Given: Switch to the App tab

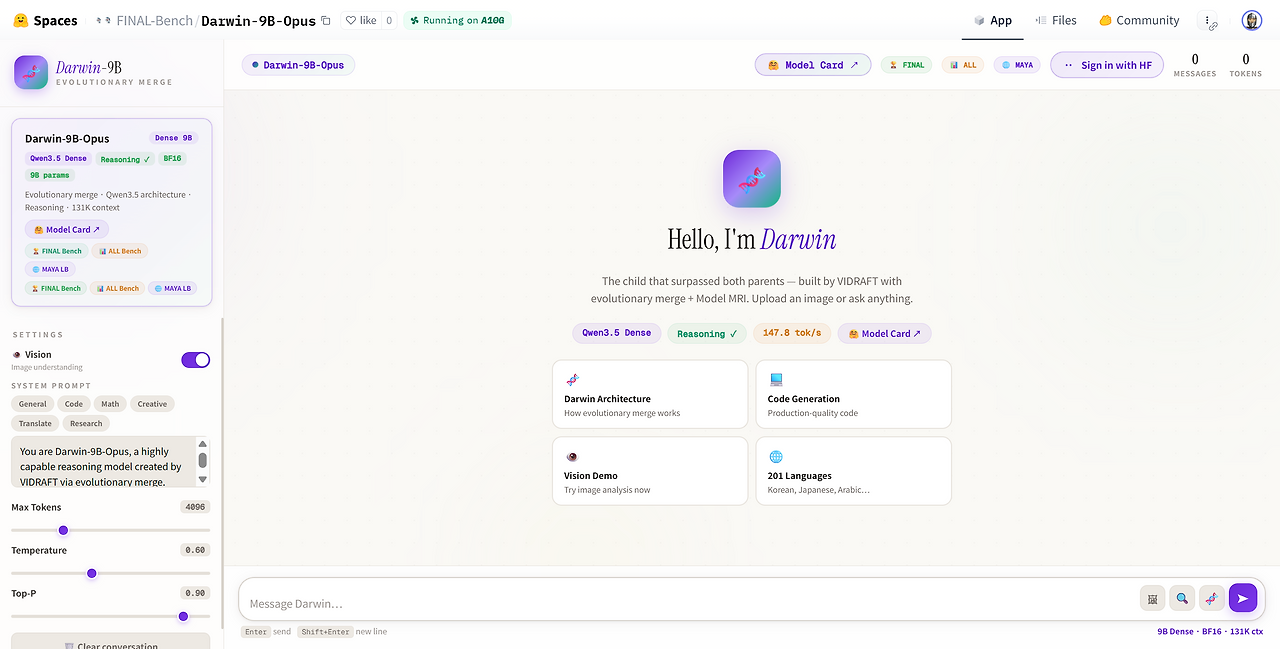Looking at the screenshot, I should pyautogui.click(x=993, y=20).
